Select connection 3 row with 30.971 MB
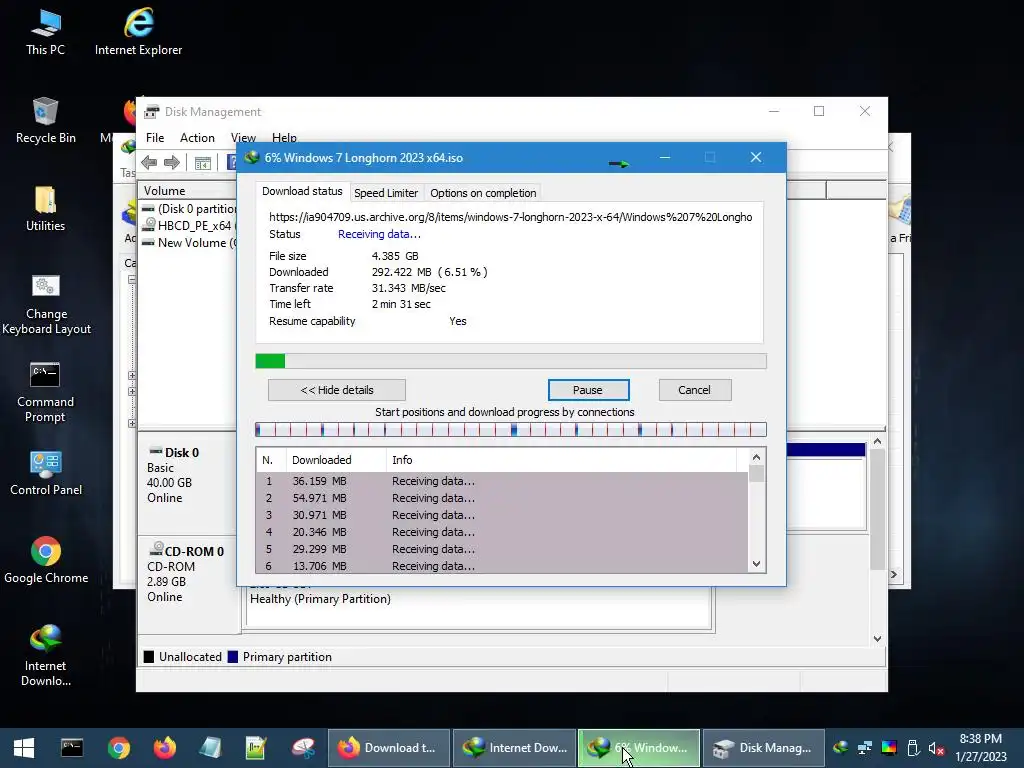1024x768 pixels. tap(502, 515)
